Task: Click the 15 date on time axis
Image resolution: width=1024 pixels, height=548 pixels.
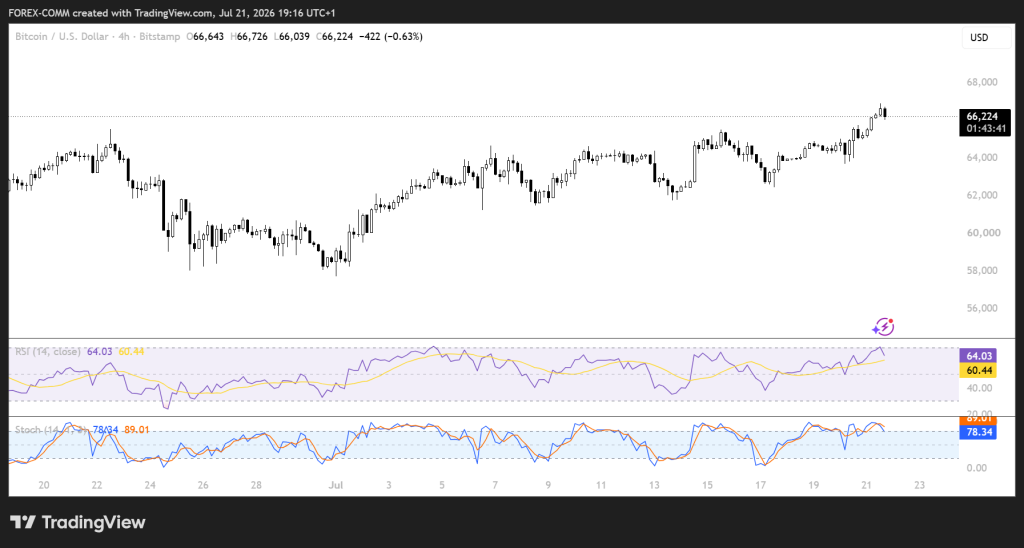Action: tap(707, 485)
